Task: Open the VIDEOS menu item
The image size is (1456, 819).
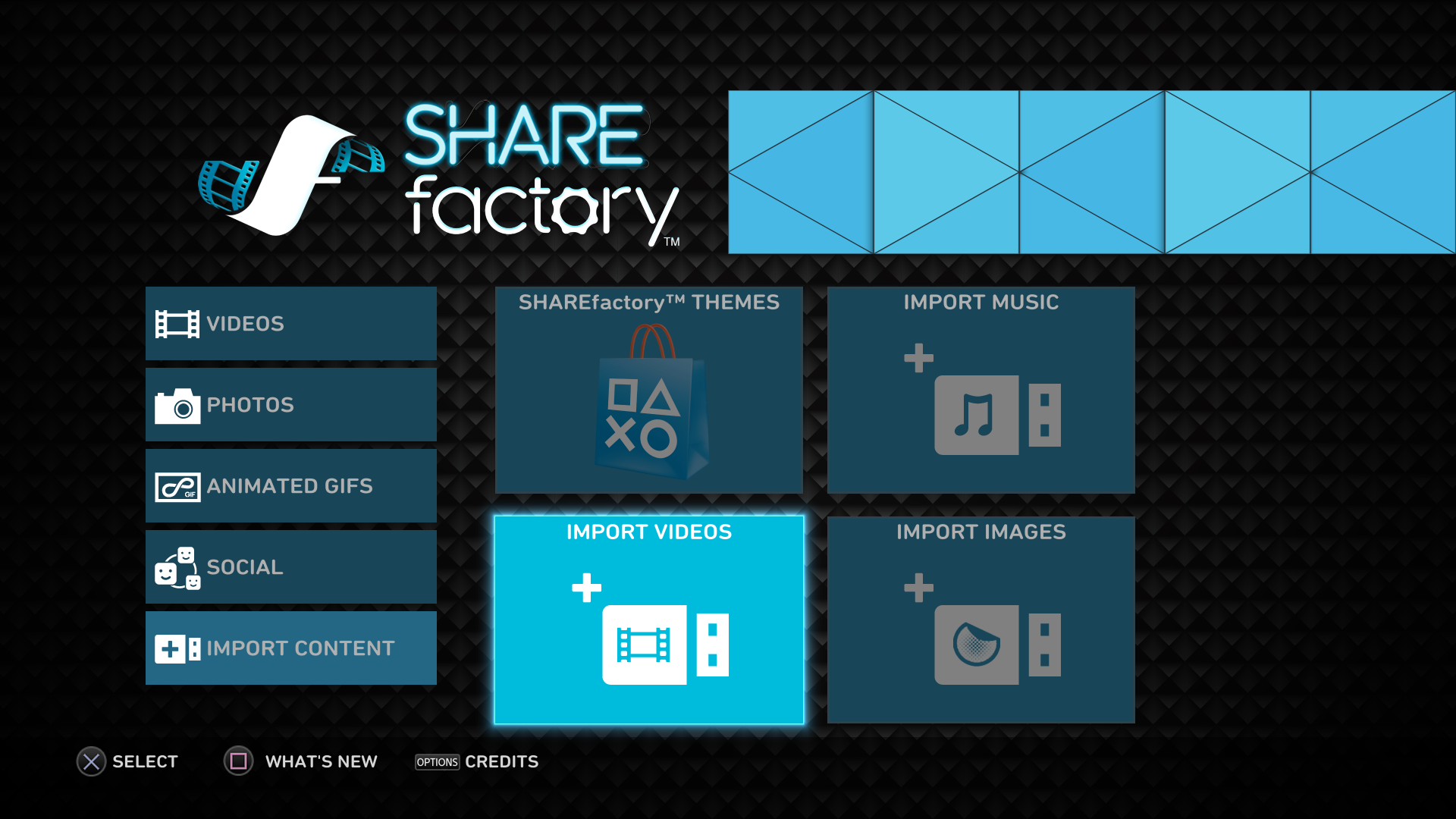Action: (x=289, y=322)
